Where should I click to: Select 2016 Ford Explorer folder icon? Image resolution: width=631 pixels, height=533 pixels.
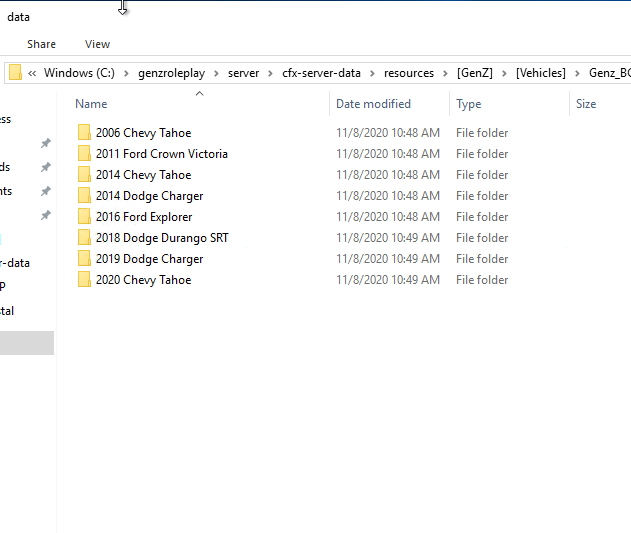click(84, 216)
